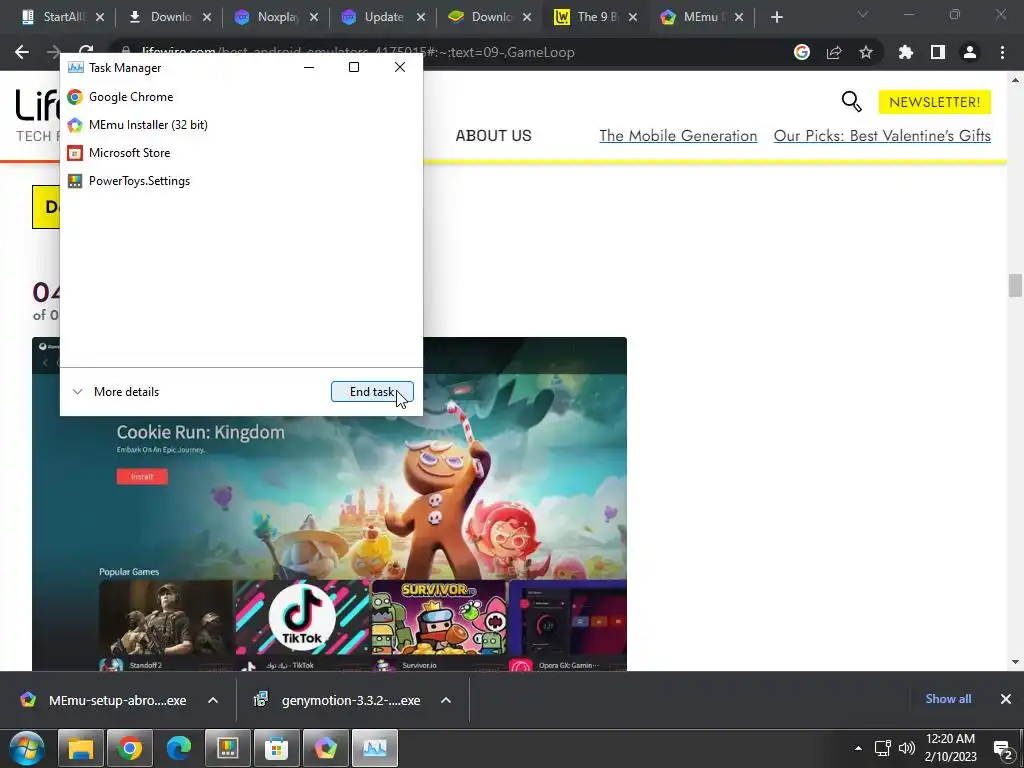Close the Noxplay tab

click(313, 18)
